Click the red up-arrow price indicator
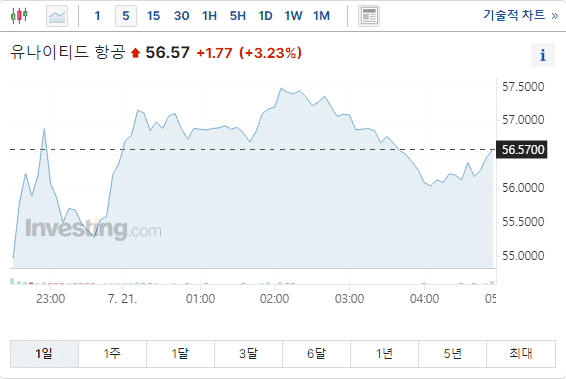 (x=135, y=53)
